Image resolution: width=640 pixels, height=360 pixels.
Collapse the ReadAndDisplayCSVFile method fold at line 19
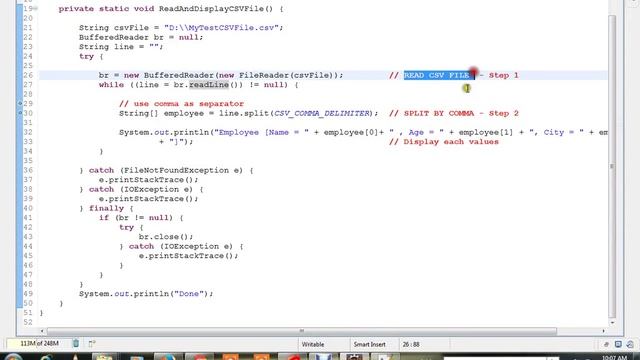(x=36, y=9)
